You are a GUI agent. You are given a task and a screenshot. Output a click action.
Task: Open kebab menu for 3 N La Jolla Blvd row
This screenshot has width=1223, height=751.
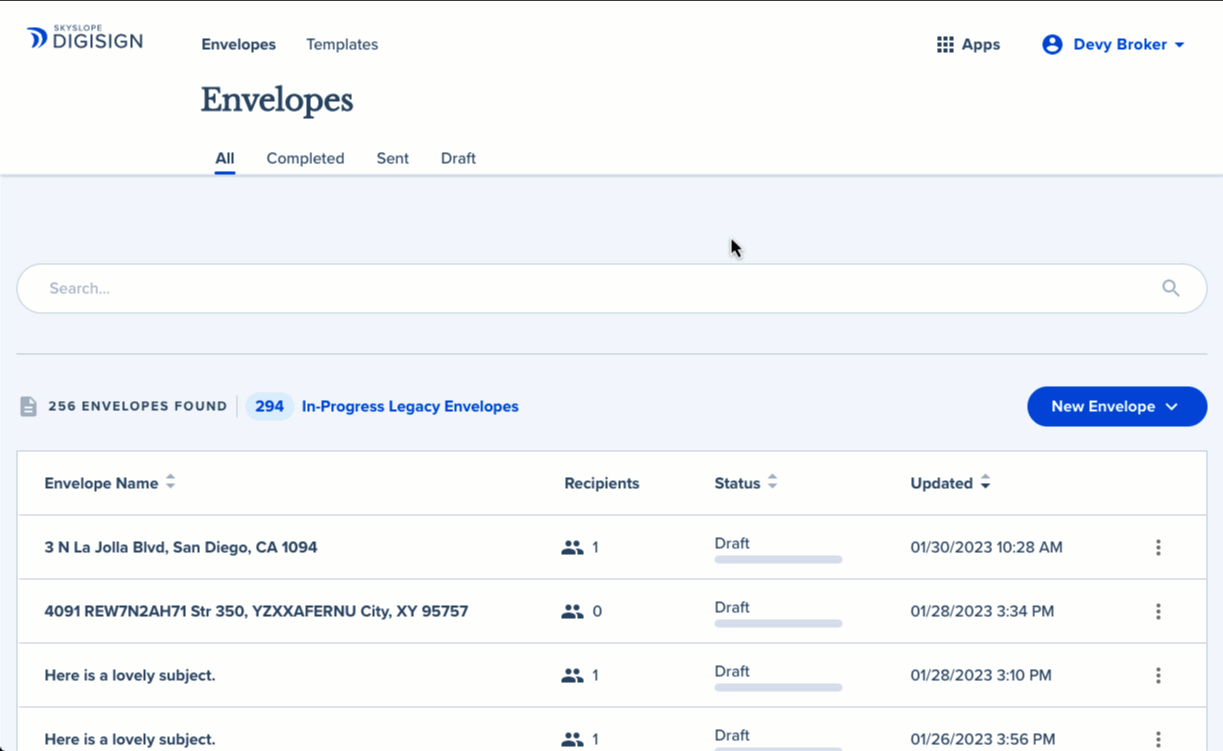(1158, 547)
